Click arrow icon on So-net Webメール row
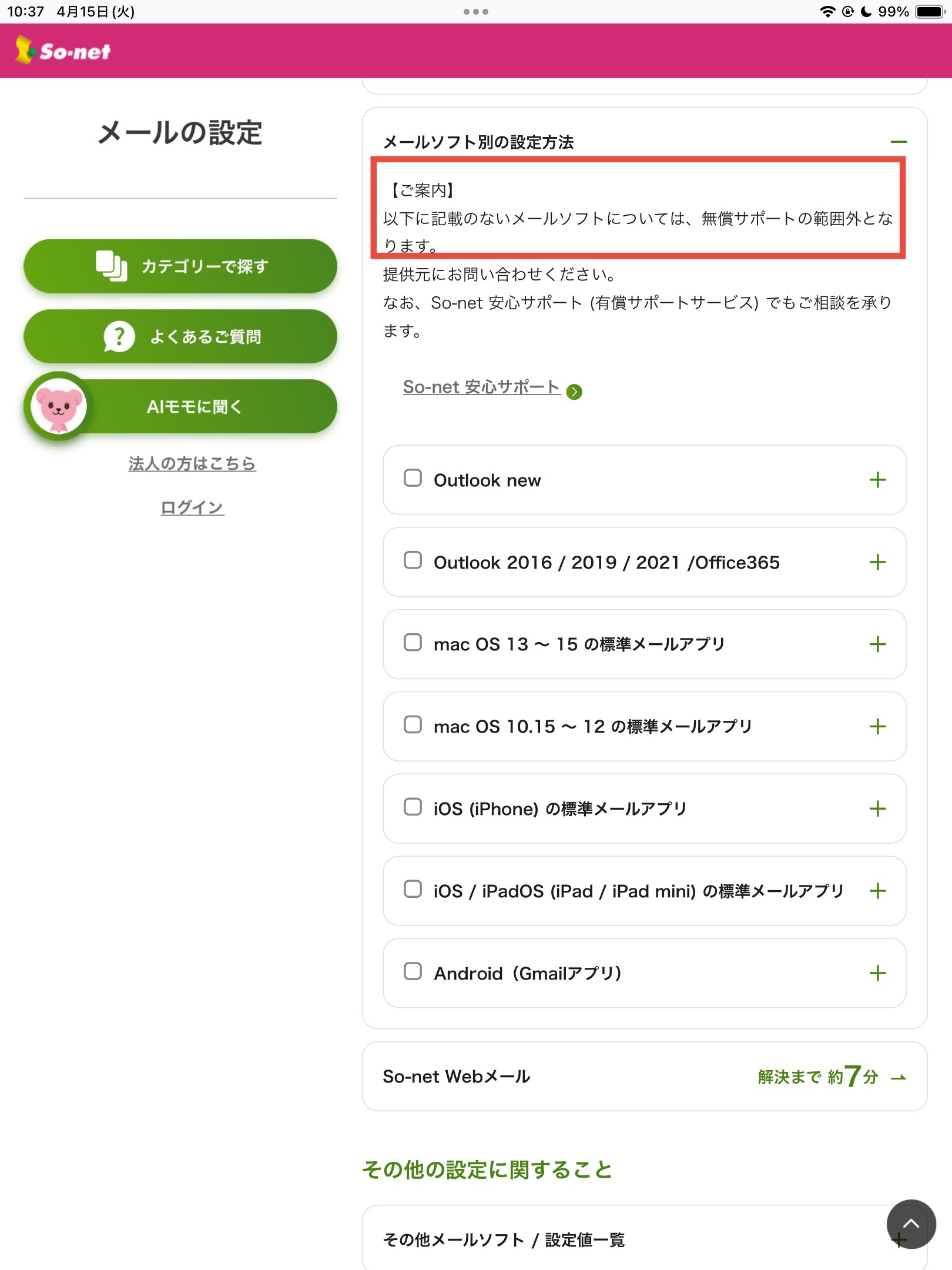The height and width of the screenshot is (1270, 952). [x=898, y=1077]
